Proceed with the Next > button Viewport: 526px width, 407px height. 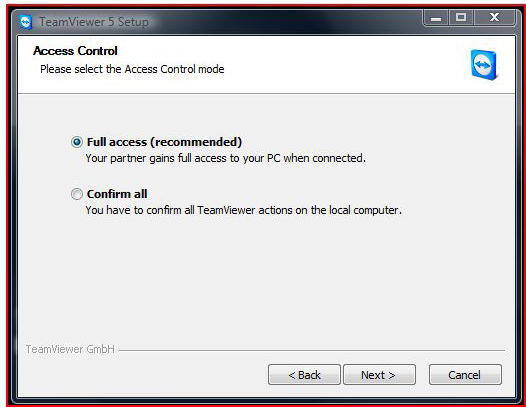[x=379, y=374]
